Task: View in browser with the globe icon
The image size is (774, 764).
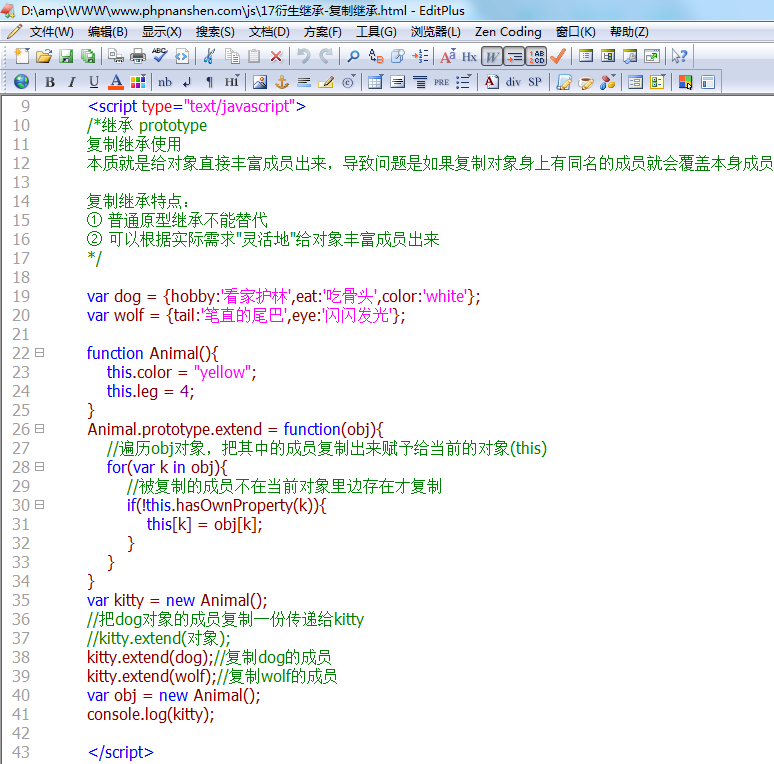Action: 21,82
